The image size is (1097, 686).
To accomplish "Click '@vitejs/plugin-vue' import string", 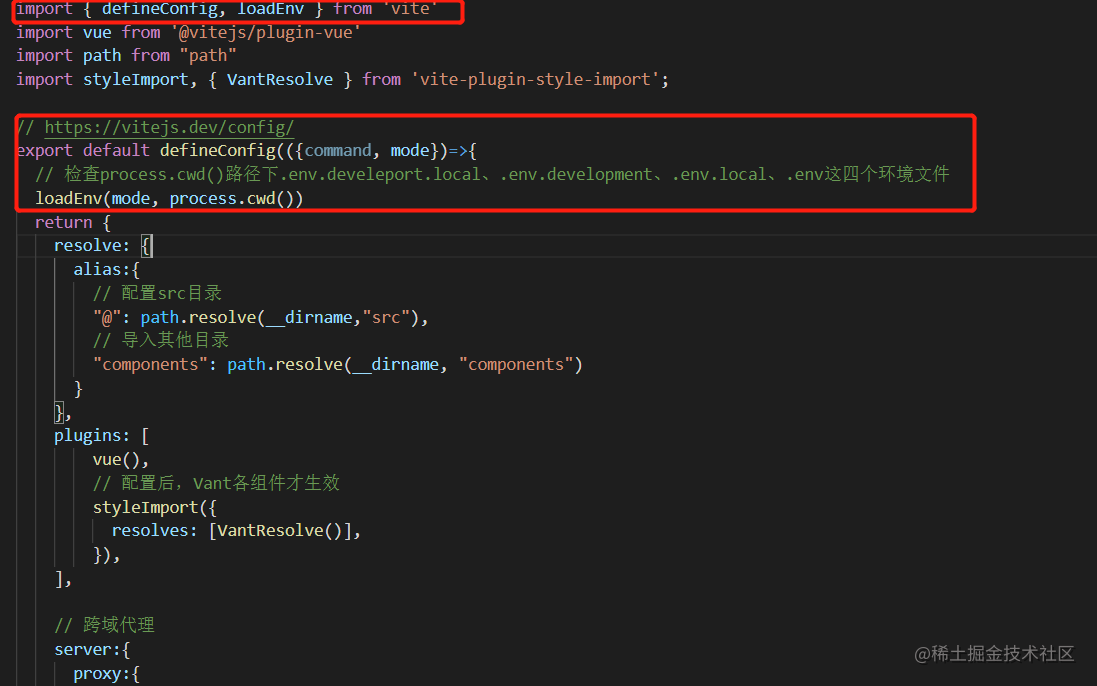I will [266, 32].
